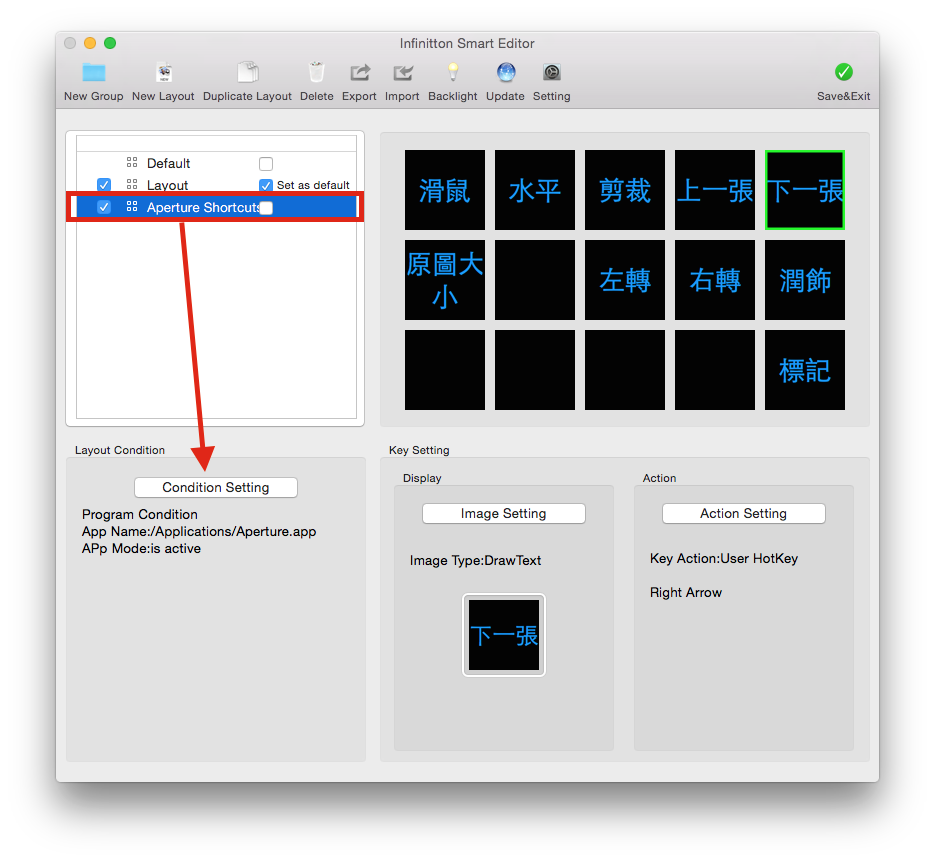Select the Default layout item

click(x=168, y=163)
